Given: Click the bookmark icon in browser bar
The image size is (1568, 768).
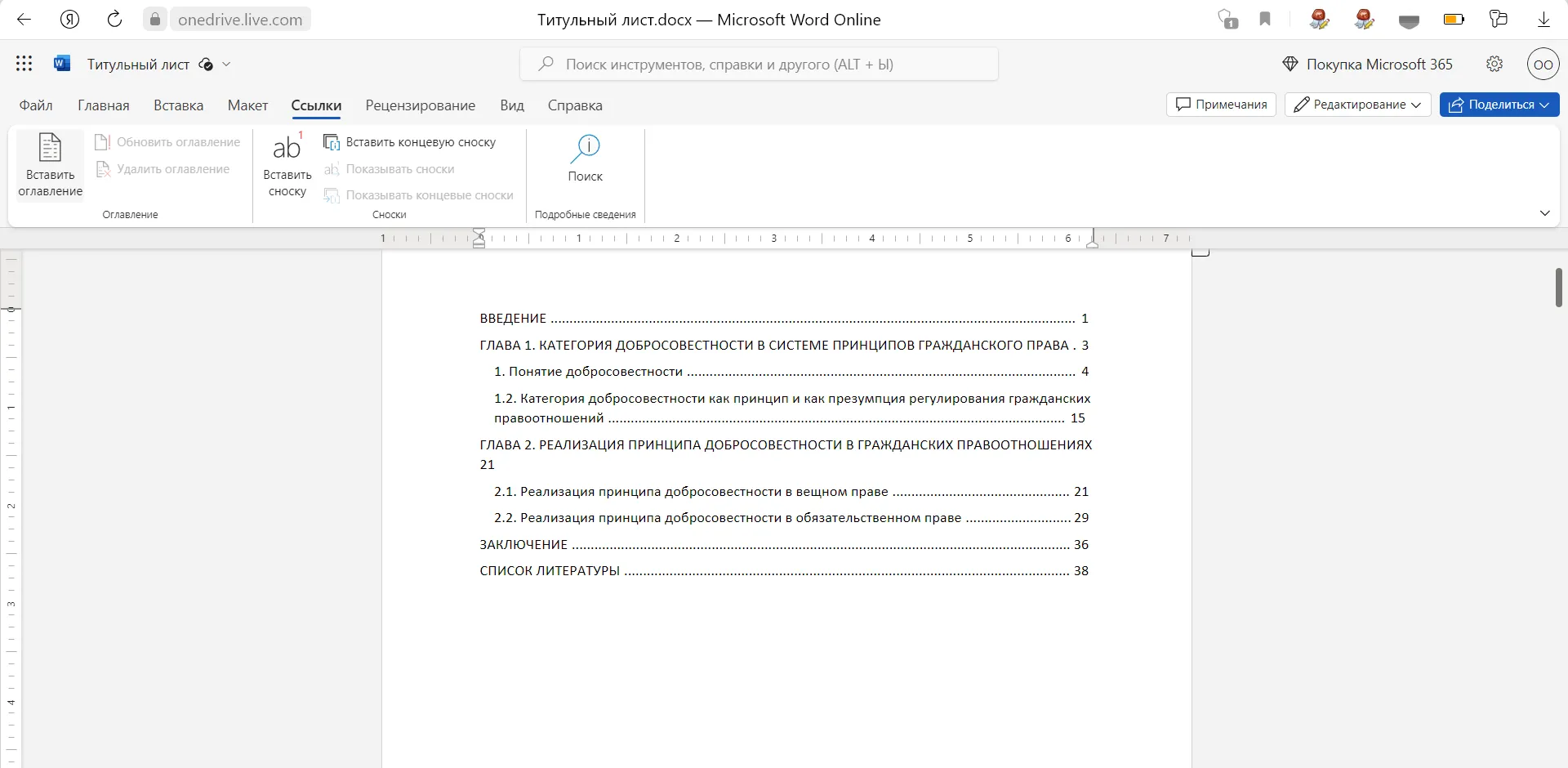Looking at the screenshot, I should (x=1265, y=19).
